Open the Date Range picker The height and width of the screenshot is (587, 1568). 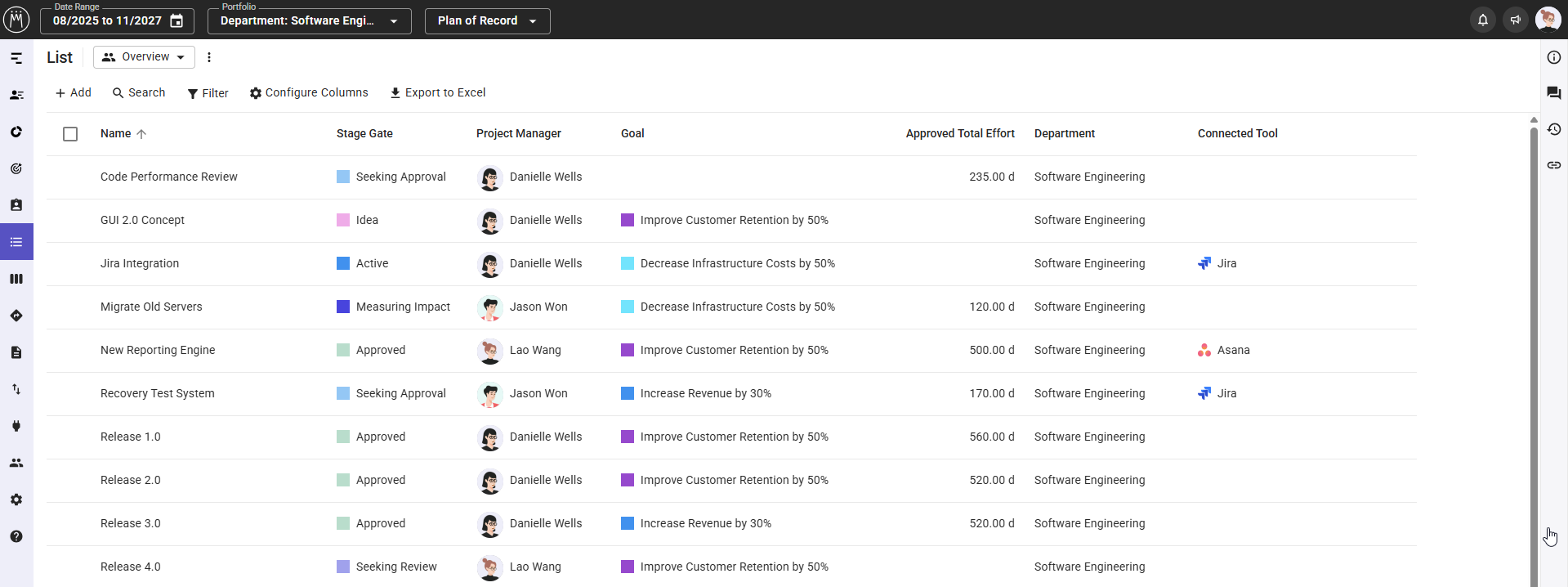(x=117, y=20)
